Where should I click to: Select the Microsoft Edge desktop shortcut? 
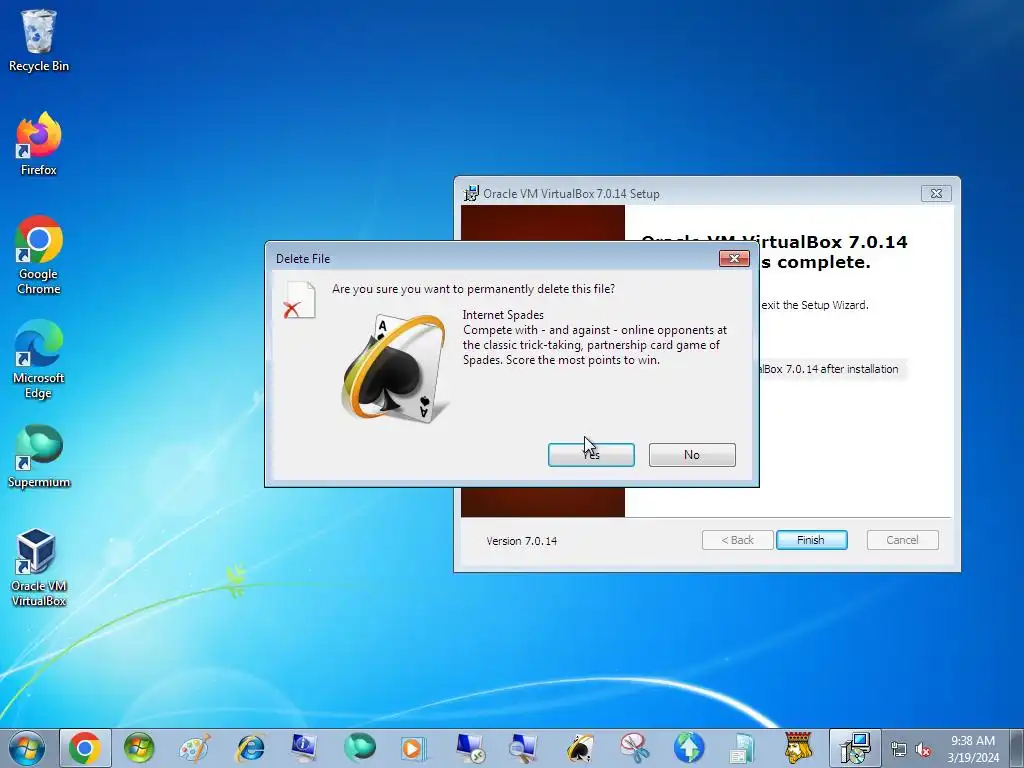(39, 359)
